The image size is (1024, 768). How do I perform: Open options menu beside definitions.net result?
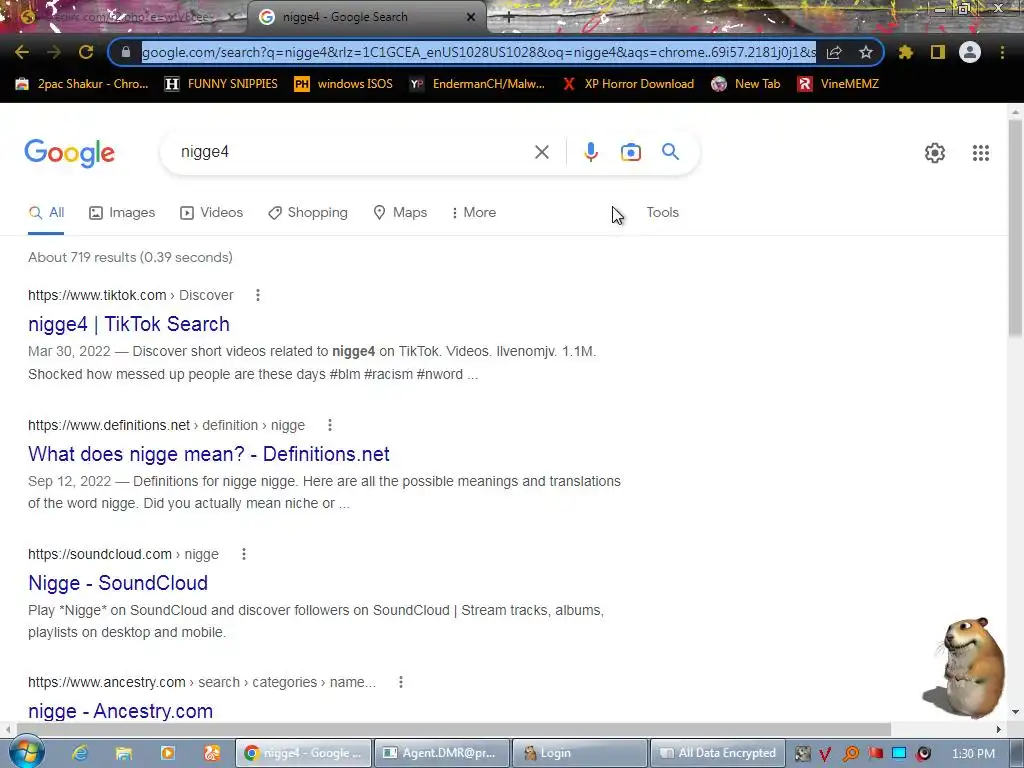(330, 425)
